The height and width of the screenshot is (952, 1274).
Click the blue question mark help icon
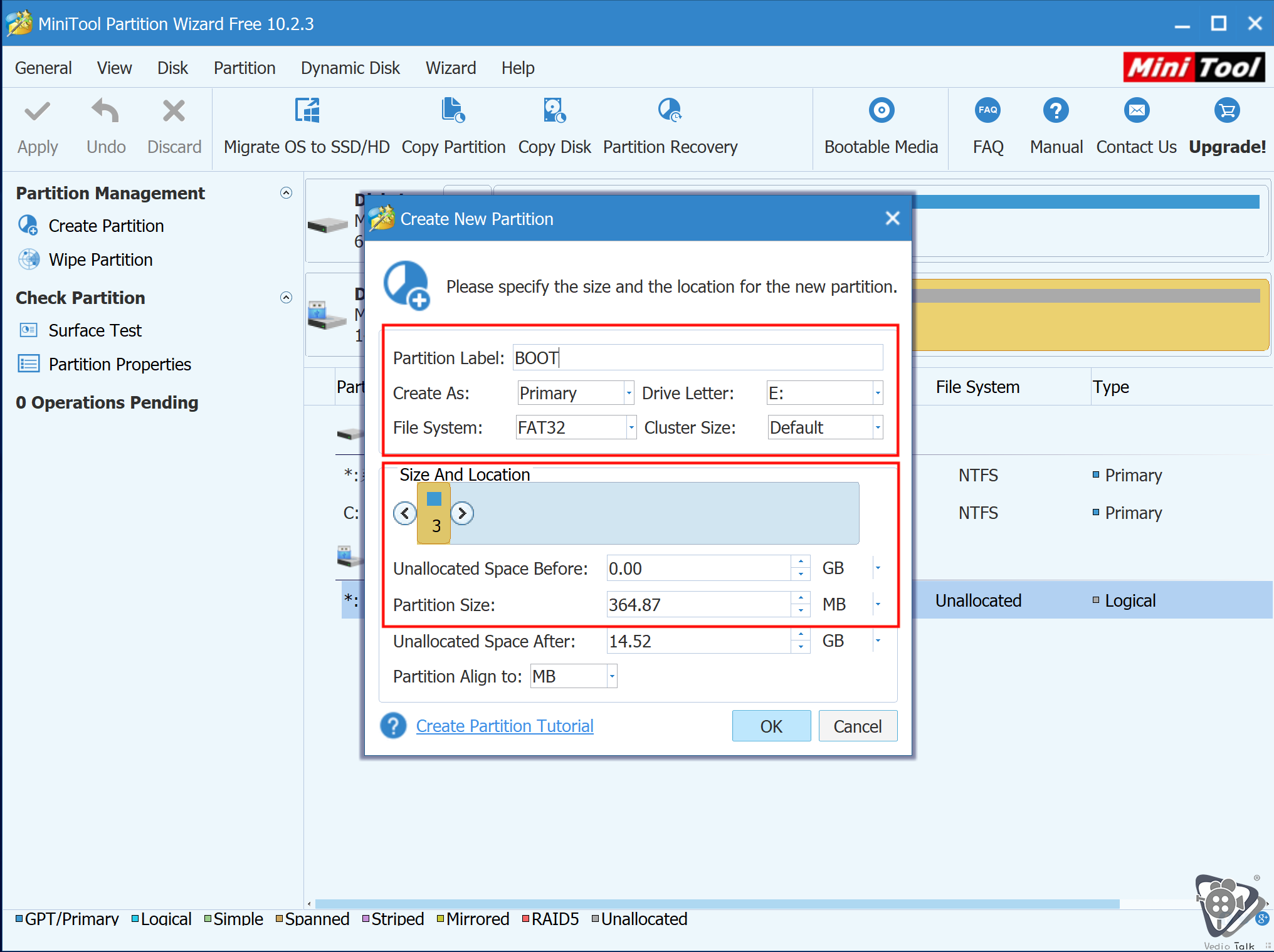393,726
